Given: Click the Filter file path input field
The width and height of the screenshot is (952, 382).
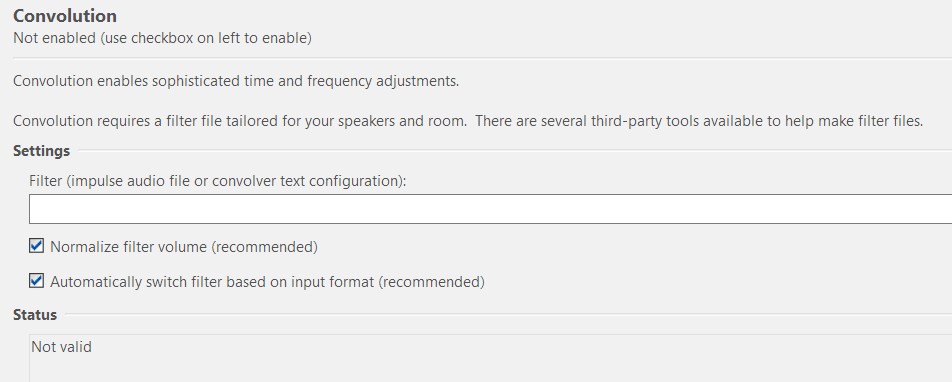Looking at the screenshot, I should [x=491, y=209].
